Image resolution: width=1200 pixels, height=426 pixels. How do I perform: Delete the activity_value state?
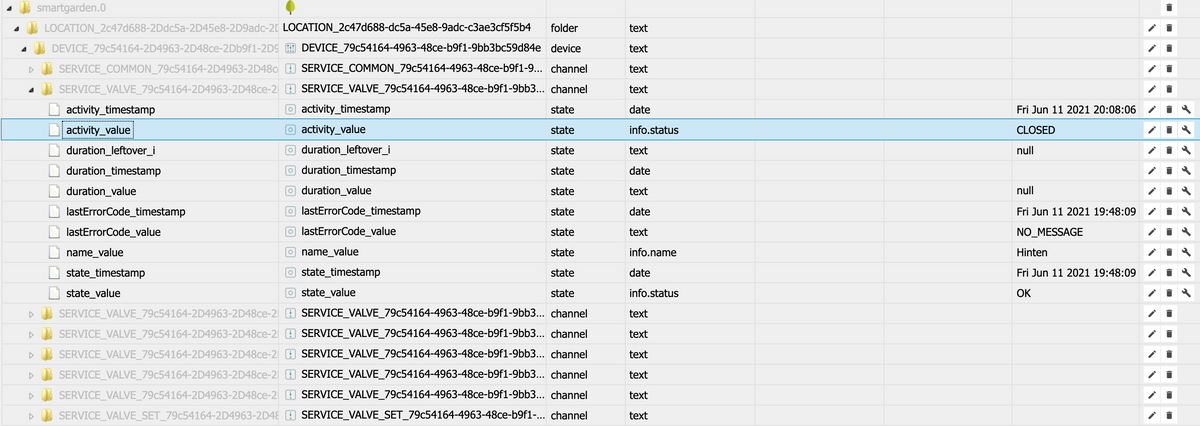pos(1168,130)
